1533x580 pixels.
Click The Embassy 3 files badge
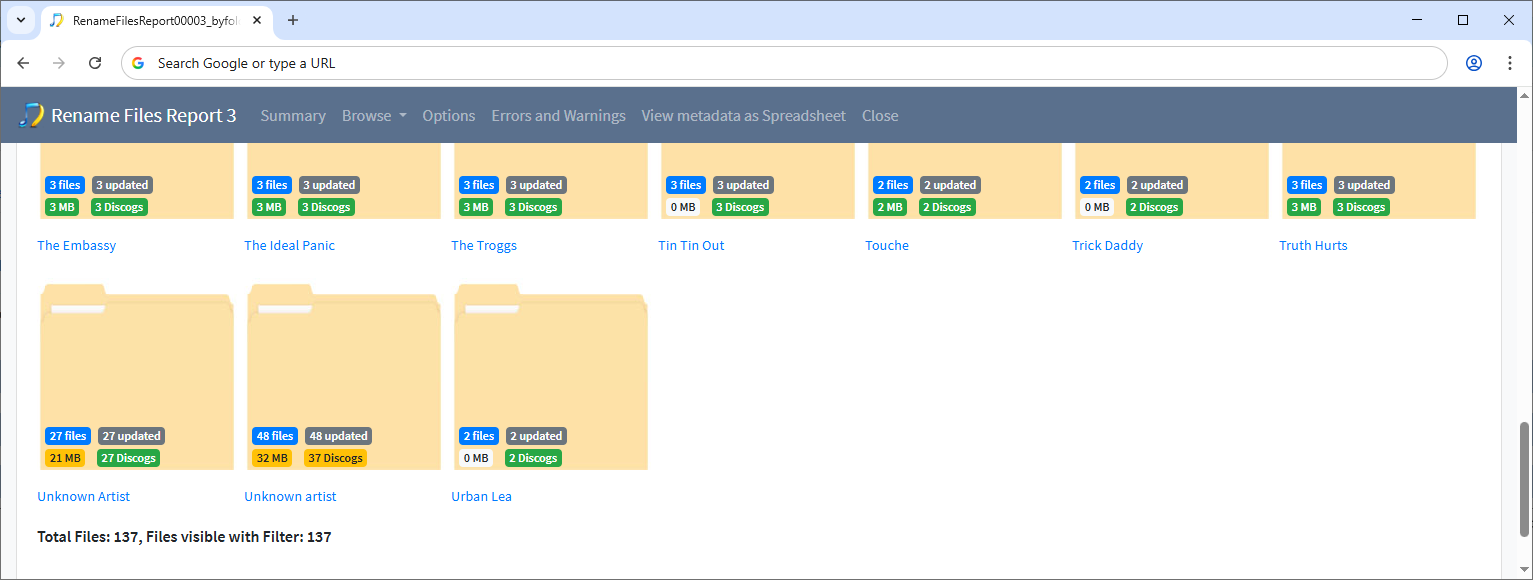pyautogui.click(x=65, y=185)
